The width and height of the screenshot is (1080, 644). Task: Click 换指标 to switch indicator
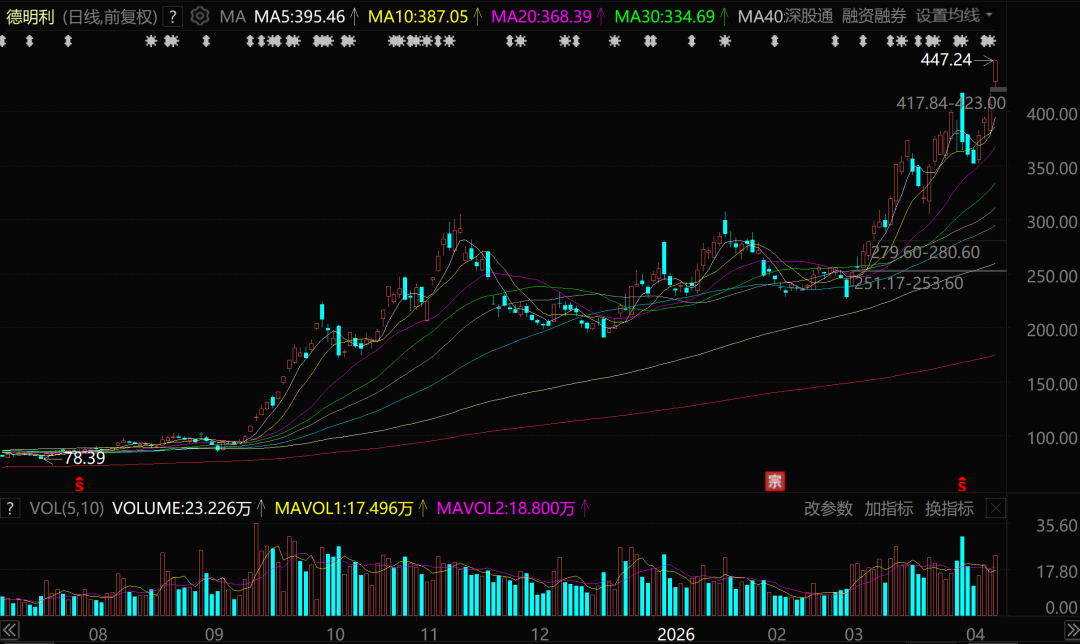949,509
